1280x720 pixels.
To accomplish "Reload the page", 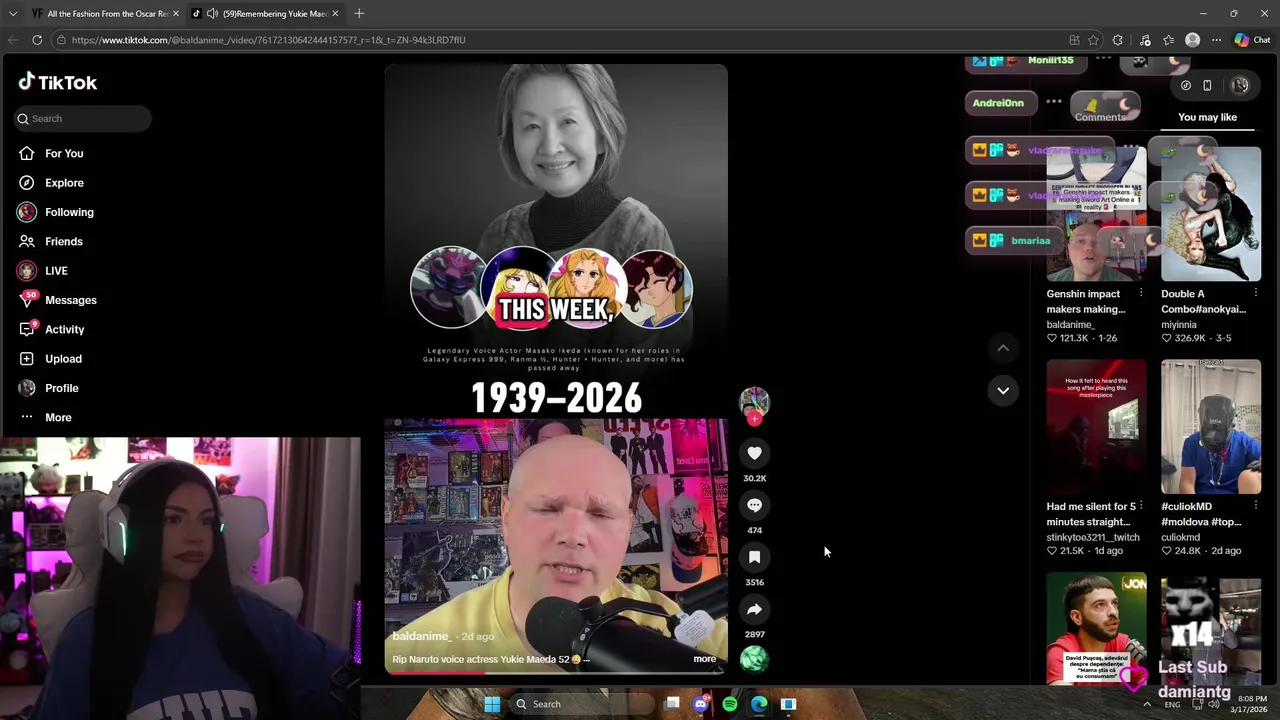I will [x=37, y=40].
